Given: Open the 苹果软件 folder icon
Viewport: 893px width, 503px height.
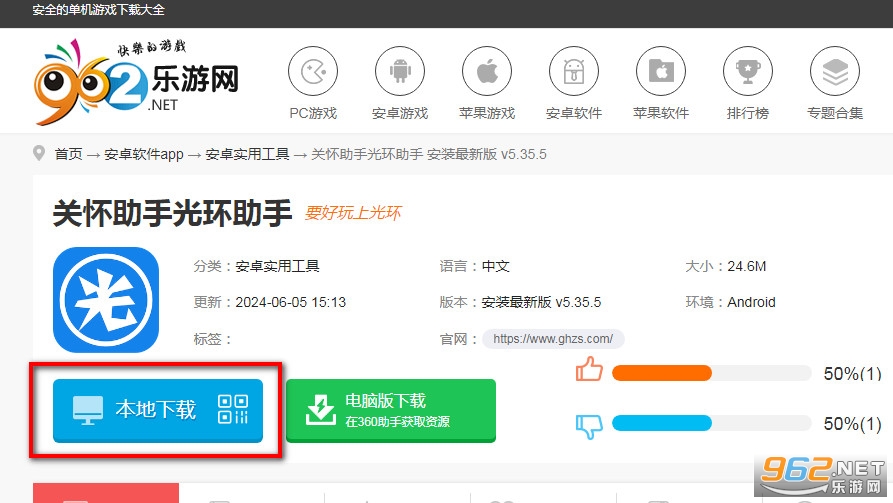Looking at the screenshot, I should pyautogui.click(x=661, y=72).
